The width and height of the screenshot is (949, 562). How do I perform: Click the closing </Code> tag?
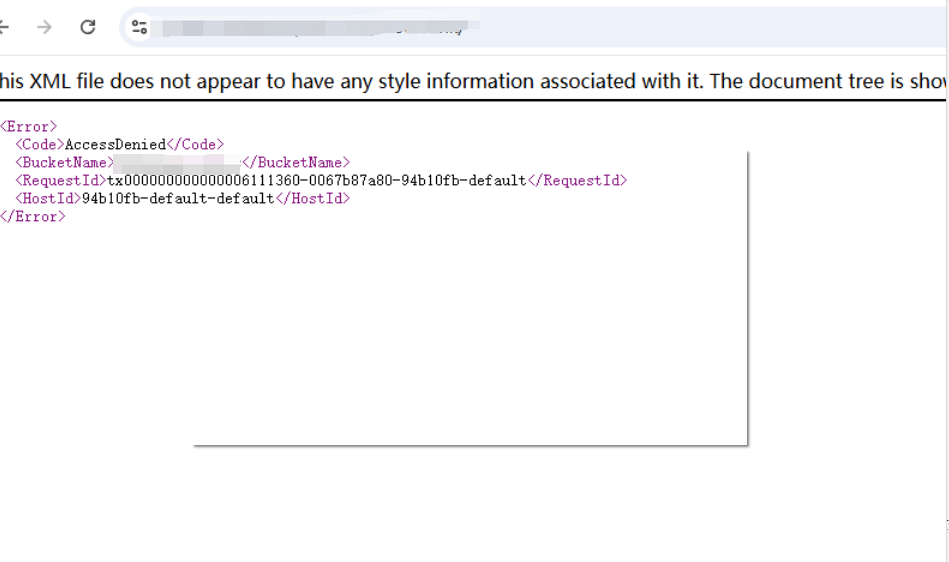pos(195,145)
